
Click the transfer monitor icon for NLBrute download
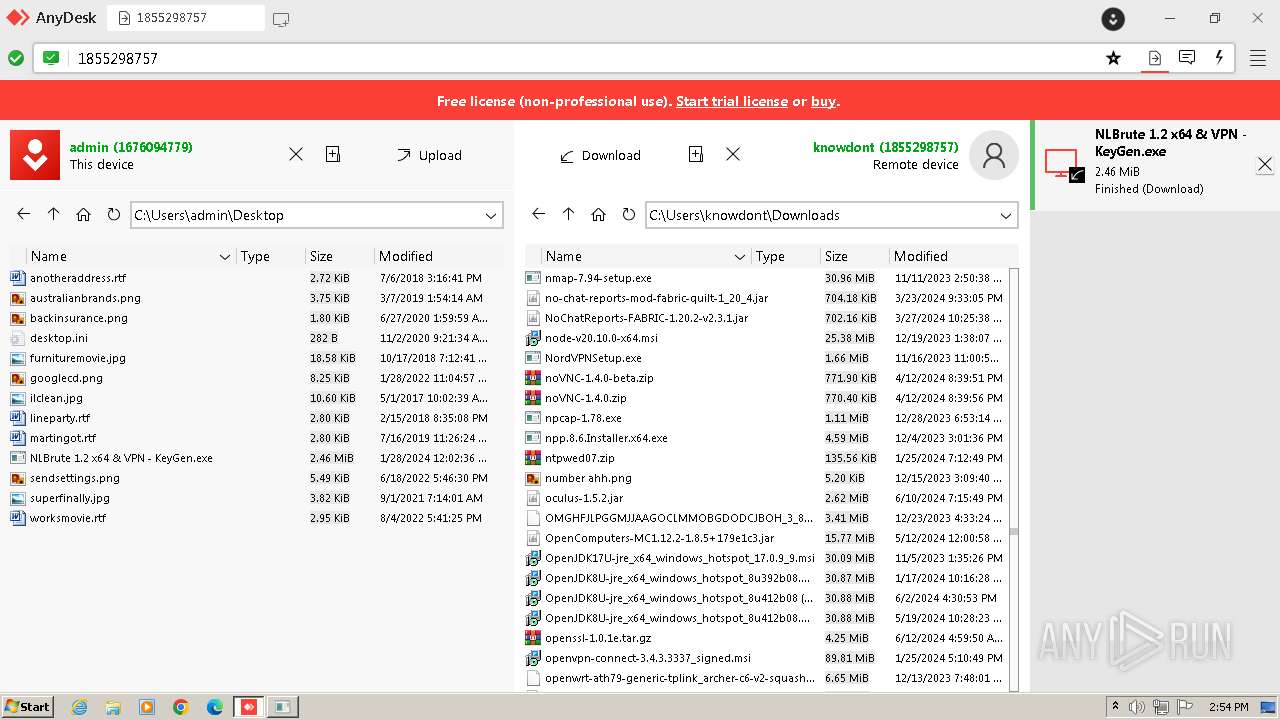click(1063, 165)
